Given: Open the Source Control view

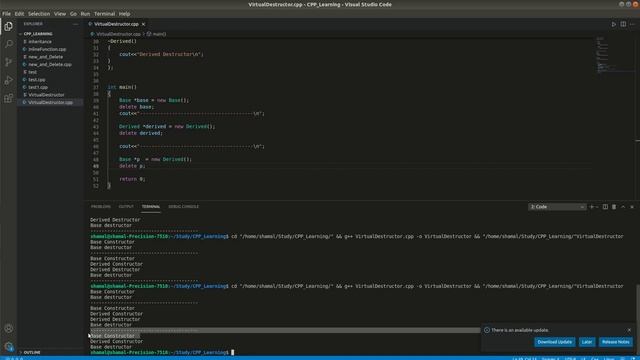Looking at the screenshot, I should coord(9,62).
